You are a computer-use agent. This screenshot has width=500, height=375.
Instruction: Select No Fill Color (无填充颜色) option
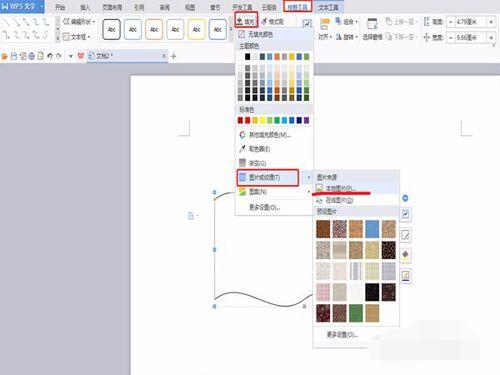tap(256, 34)
